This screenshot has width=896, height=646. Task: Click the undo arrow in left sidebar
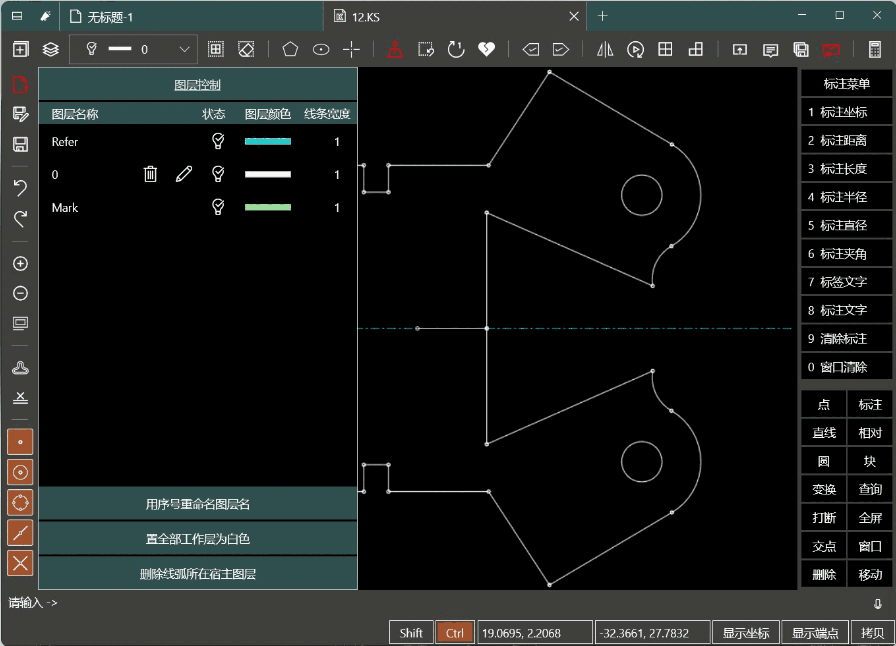pyautogui.click(x=20, y=188)
